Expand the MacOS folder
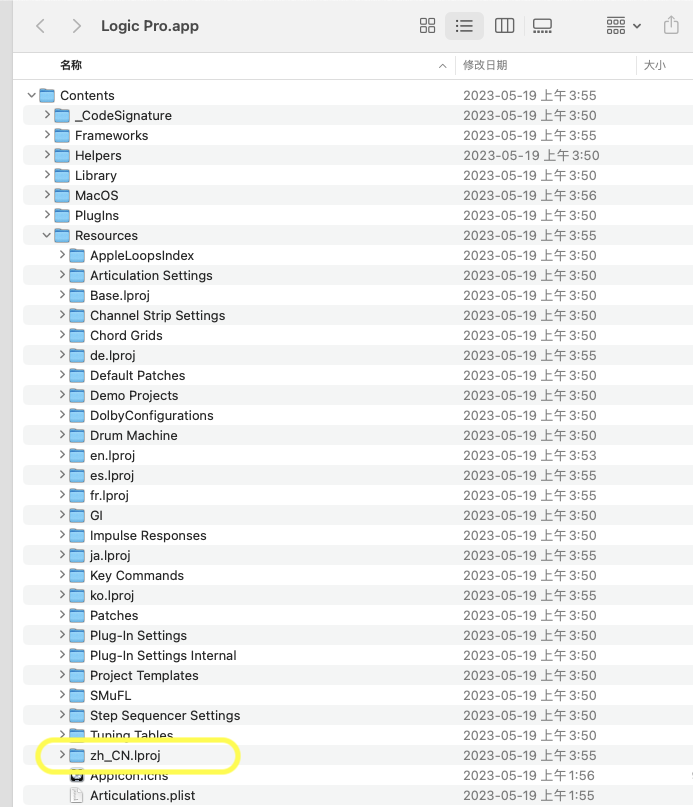Screen dimensions: 693x807 tap(47, 195)
